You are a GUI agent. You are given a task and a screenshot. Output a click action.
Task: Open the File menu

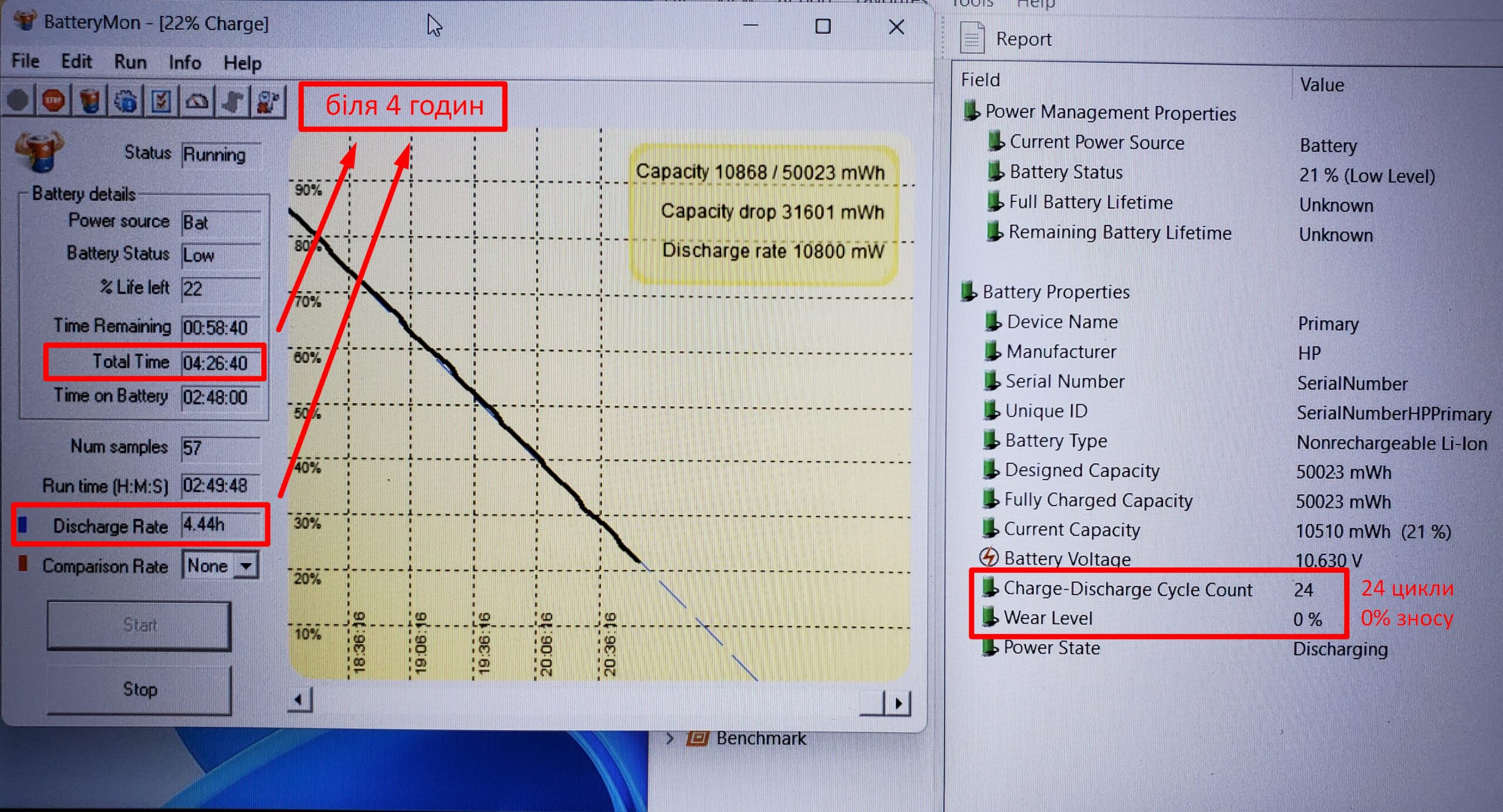25,61
